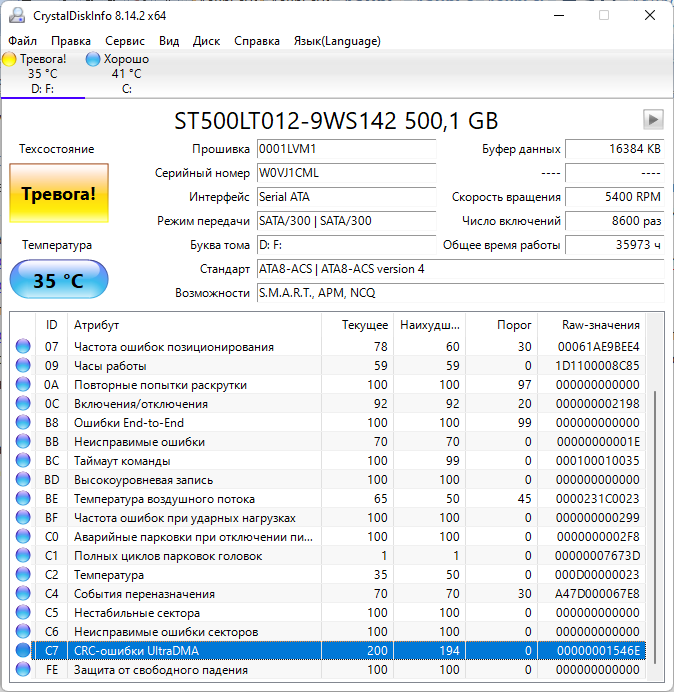
Task: Select the row События переназначения
Action: click(x=329, y=593)
